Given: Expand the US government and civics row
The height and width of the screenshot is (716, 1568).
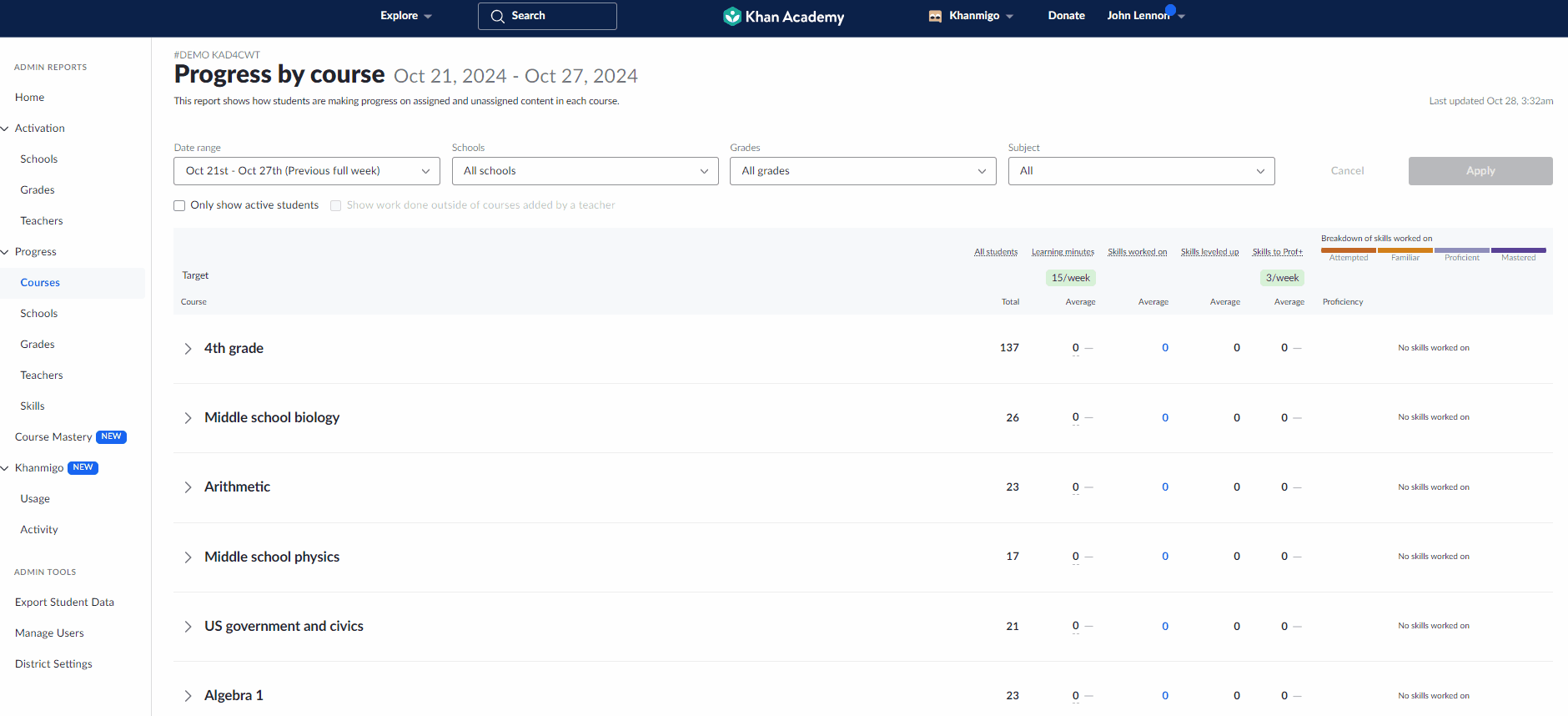Looking at the screenshot, I should pos(188,627).
